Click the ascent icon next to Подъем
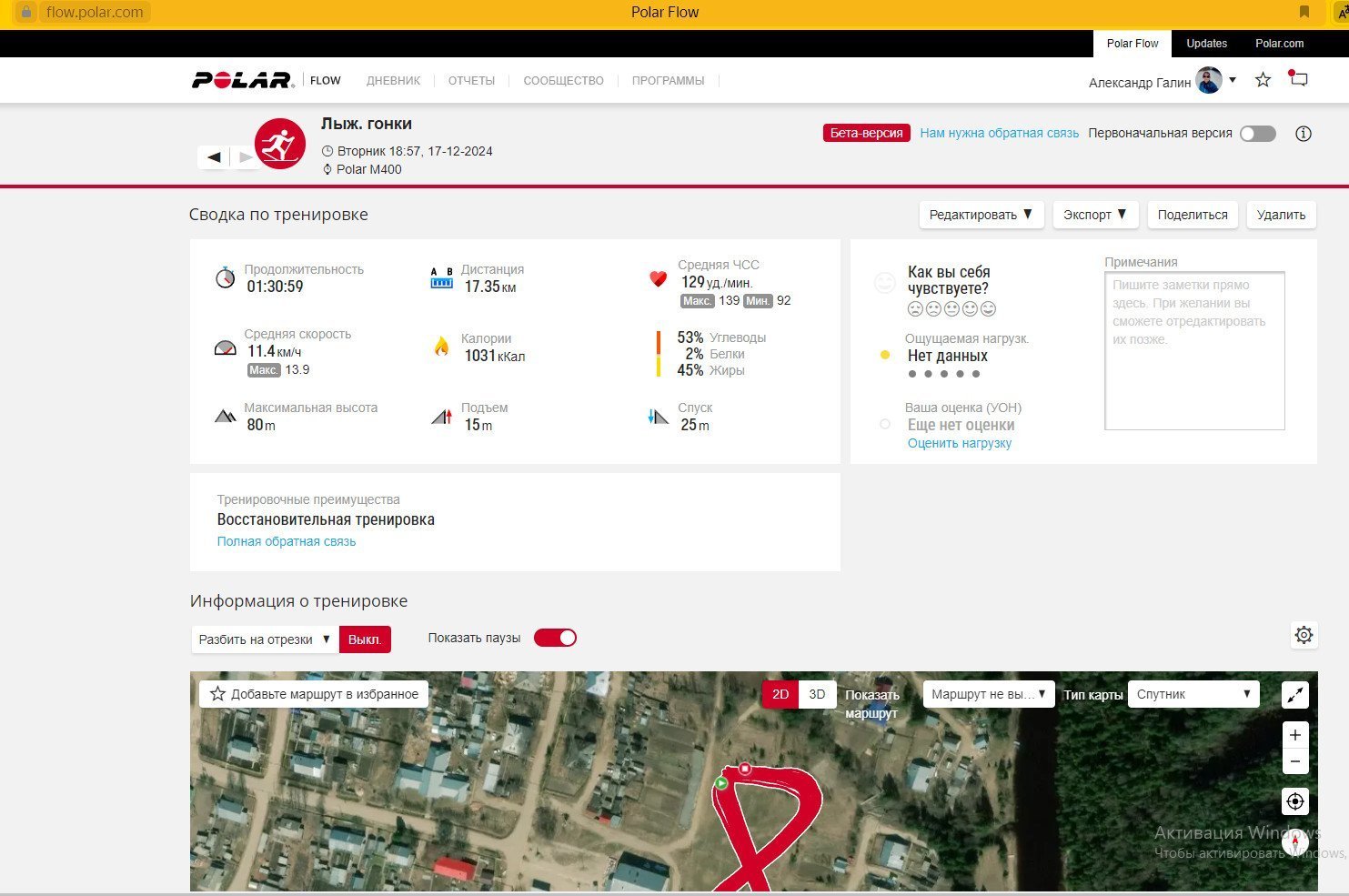 pos(441,417)
